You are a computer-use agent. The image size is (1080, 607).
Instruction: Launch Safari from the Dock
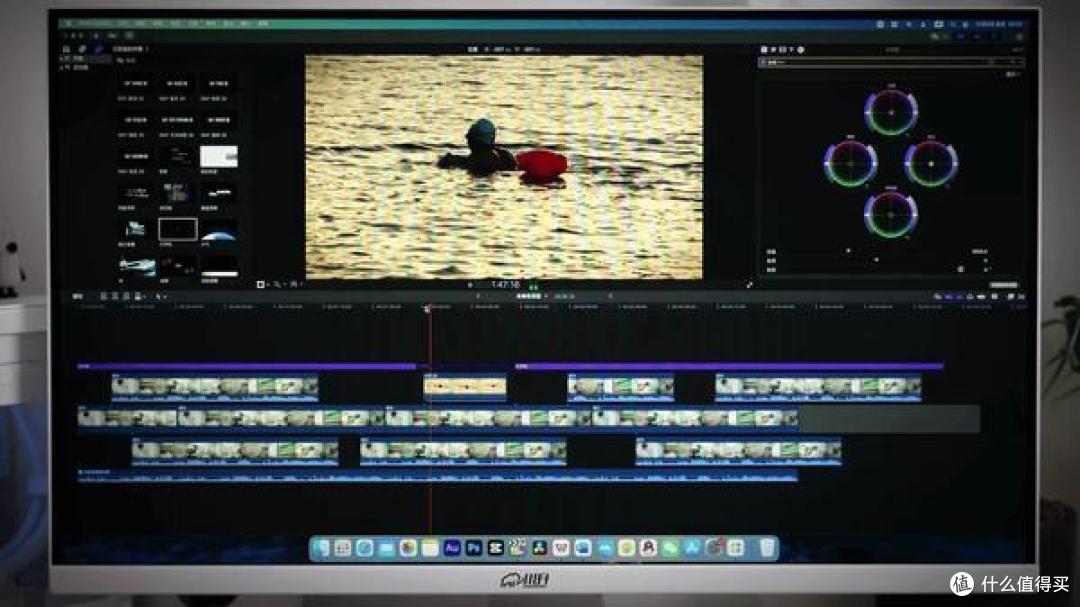(364, 548)
